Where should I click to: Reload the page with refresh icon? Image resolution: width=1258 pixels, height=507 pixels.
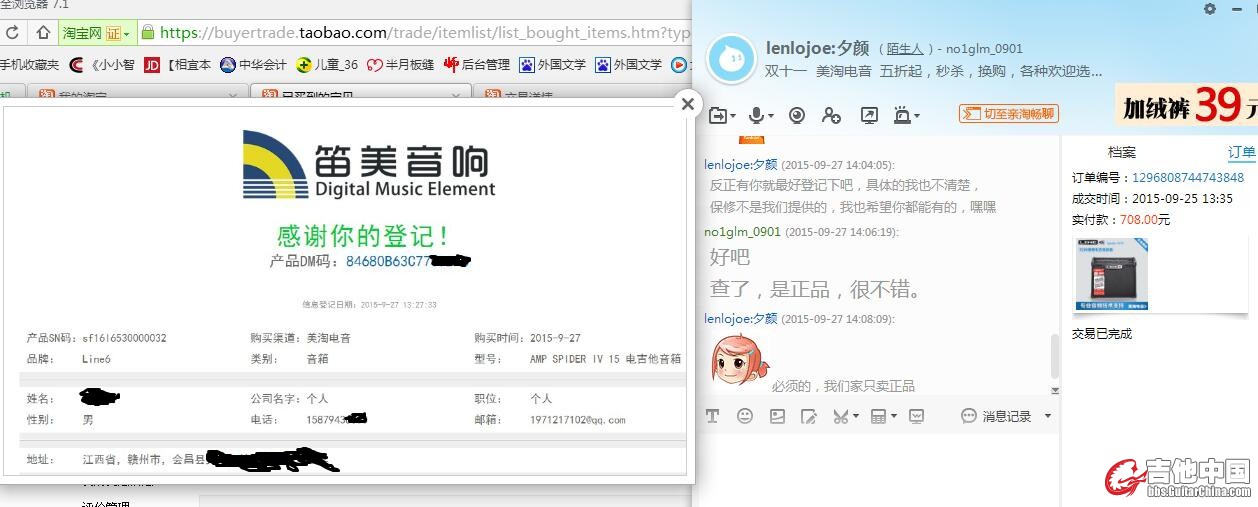pyautogui.click(x=13, y=32)
